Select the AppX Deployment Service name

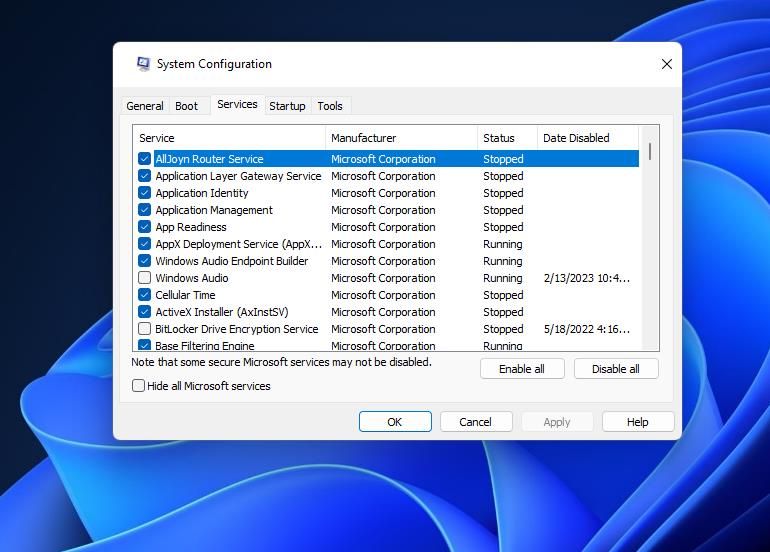point(239,244)
